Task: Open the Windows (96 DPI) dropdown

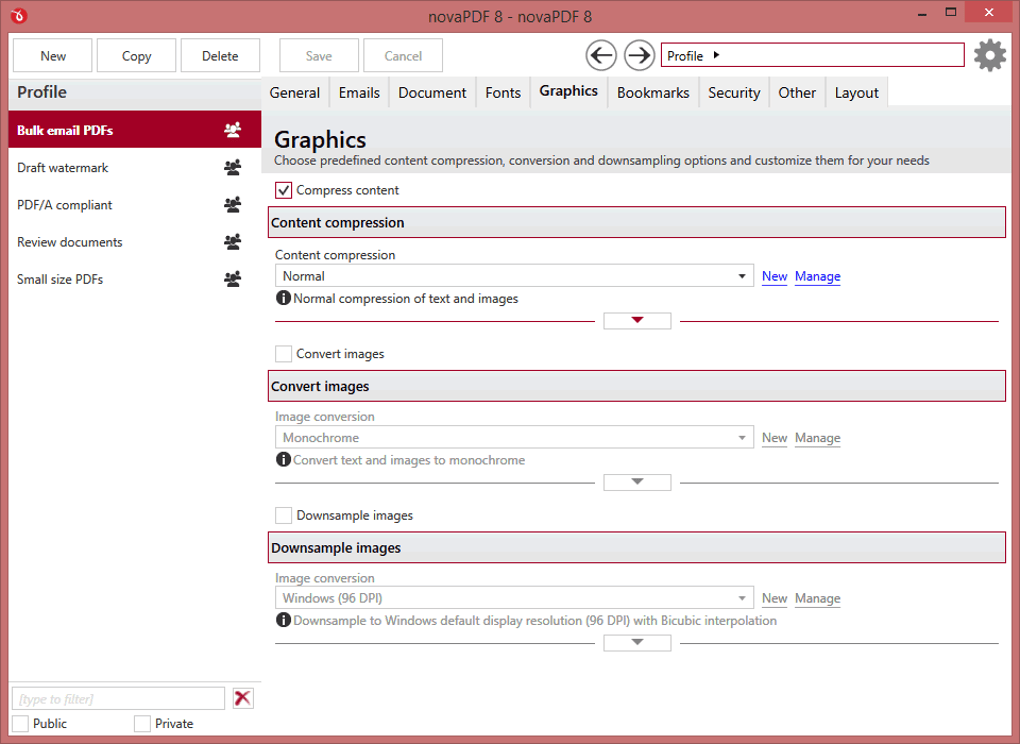Action: pos(514,598)
